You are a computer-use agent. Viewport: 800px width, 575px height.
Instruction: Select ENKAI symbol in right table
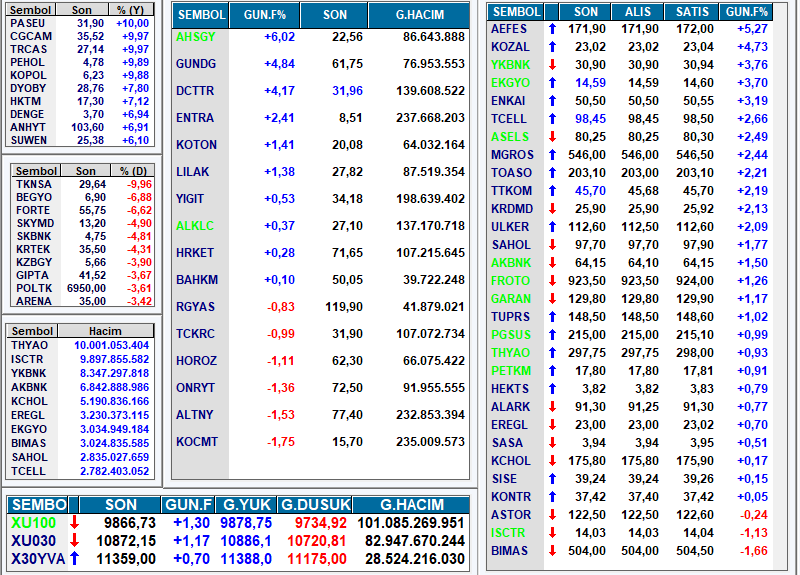point(508,101)
